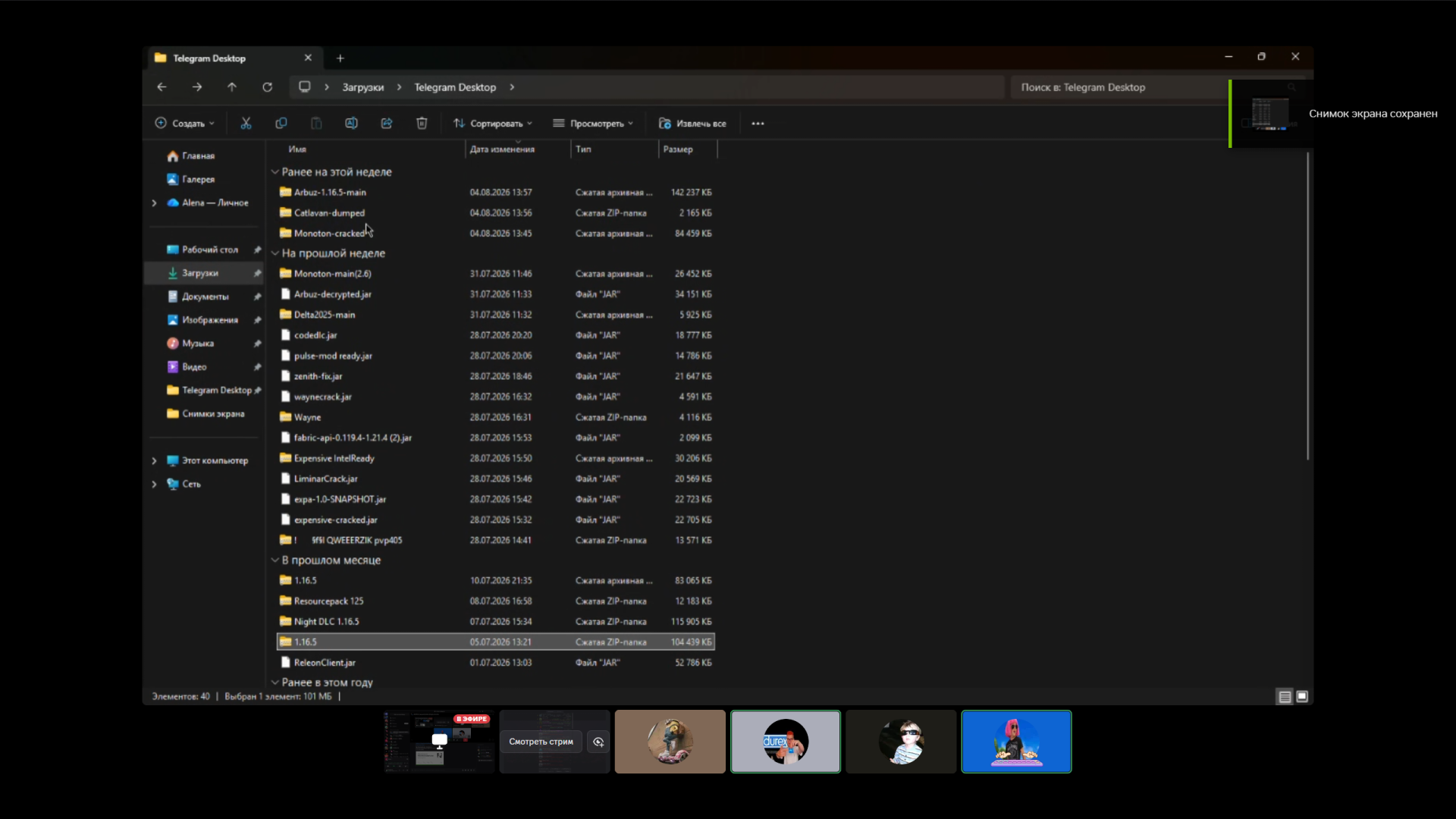Image resolution: width=1456 pixels, height=819 pixels.
Task: Collapse the Ранее в этом году group
Action: [x=275, y=682]
